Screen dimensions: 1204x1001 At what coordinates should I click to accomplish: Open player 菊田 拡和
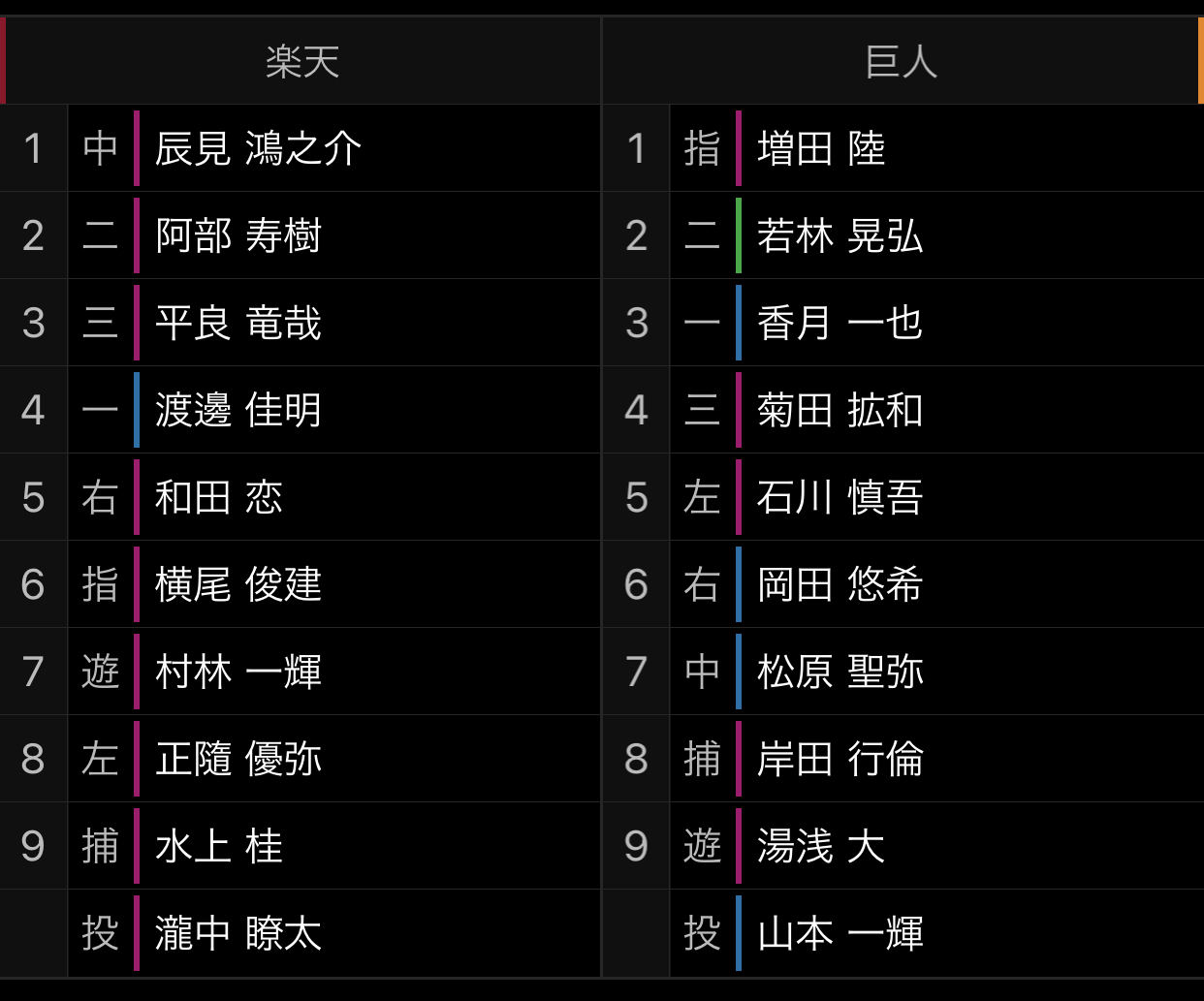point(840,410)
